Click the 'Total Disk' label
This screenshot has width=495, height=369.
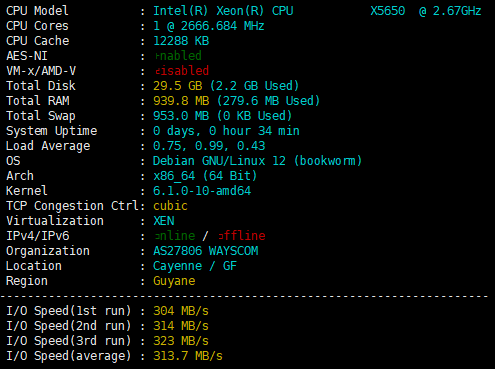(x=41, y=86)
